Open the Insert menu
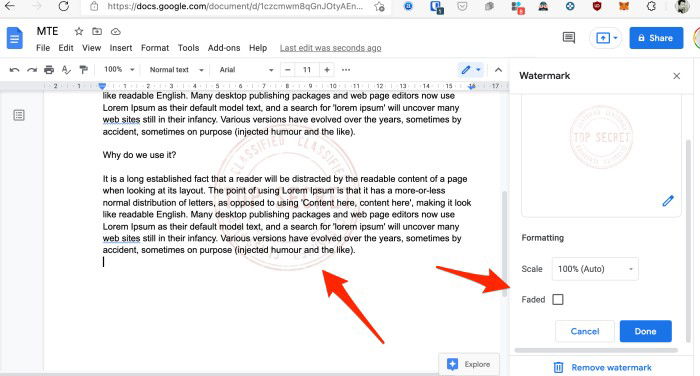The image size is (700, 376). pos(121,48)
